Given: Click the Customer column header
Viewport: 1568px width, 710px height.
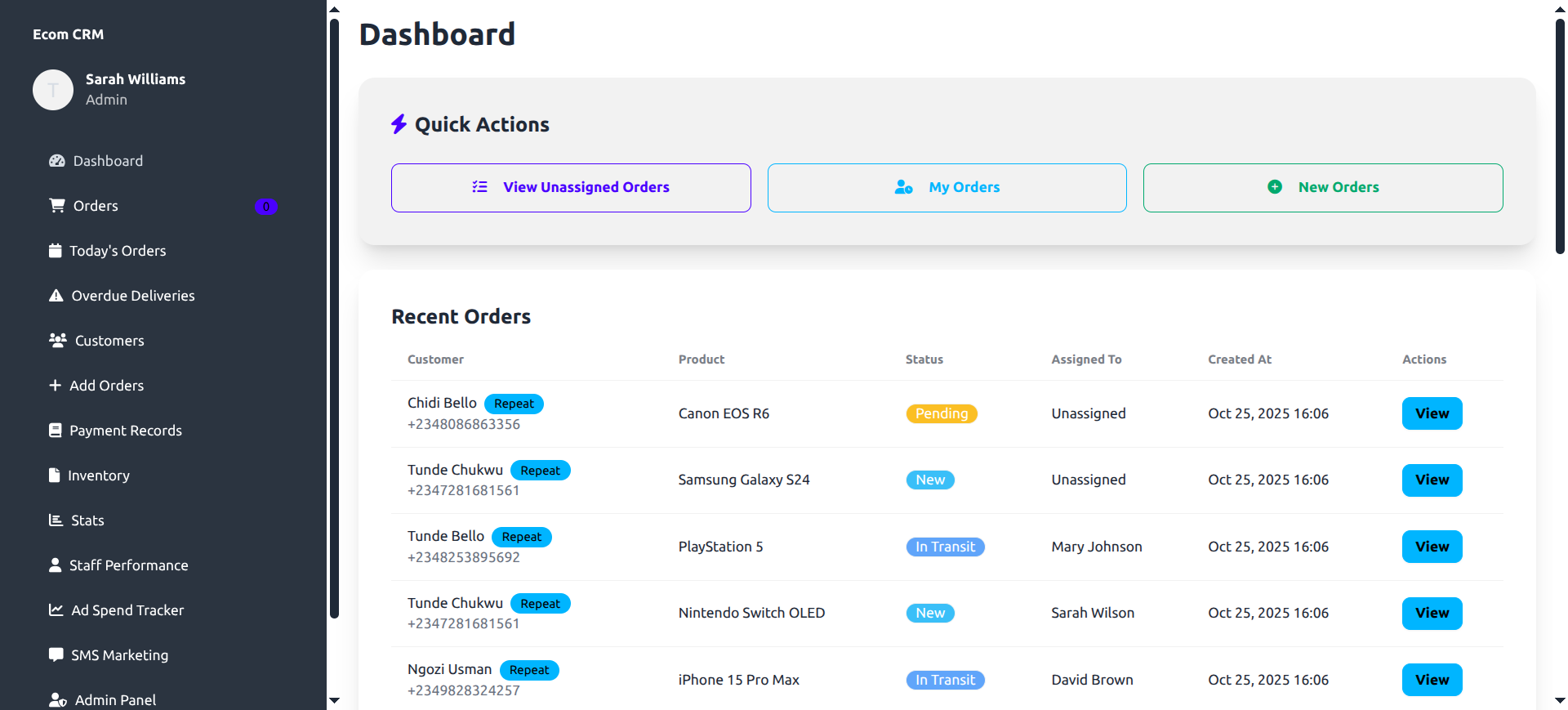Looking at the screenshot, I should pos(435,359).
